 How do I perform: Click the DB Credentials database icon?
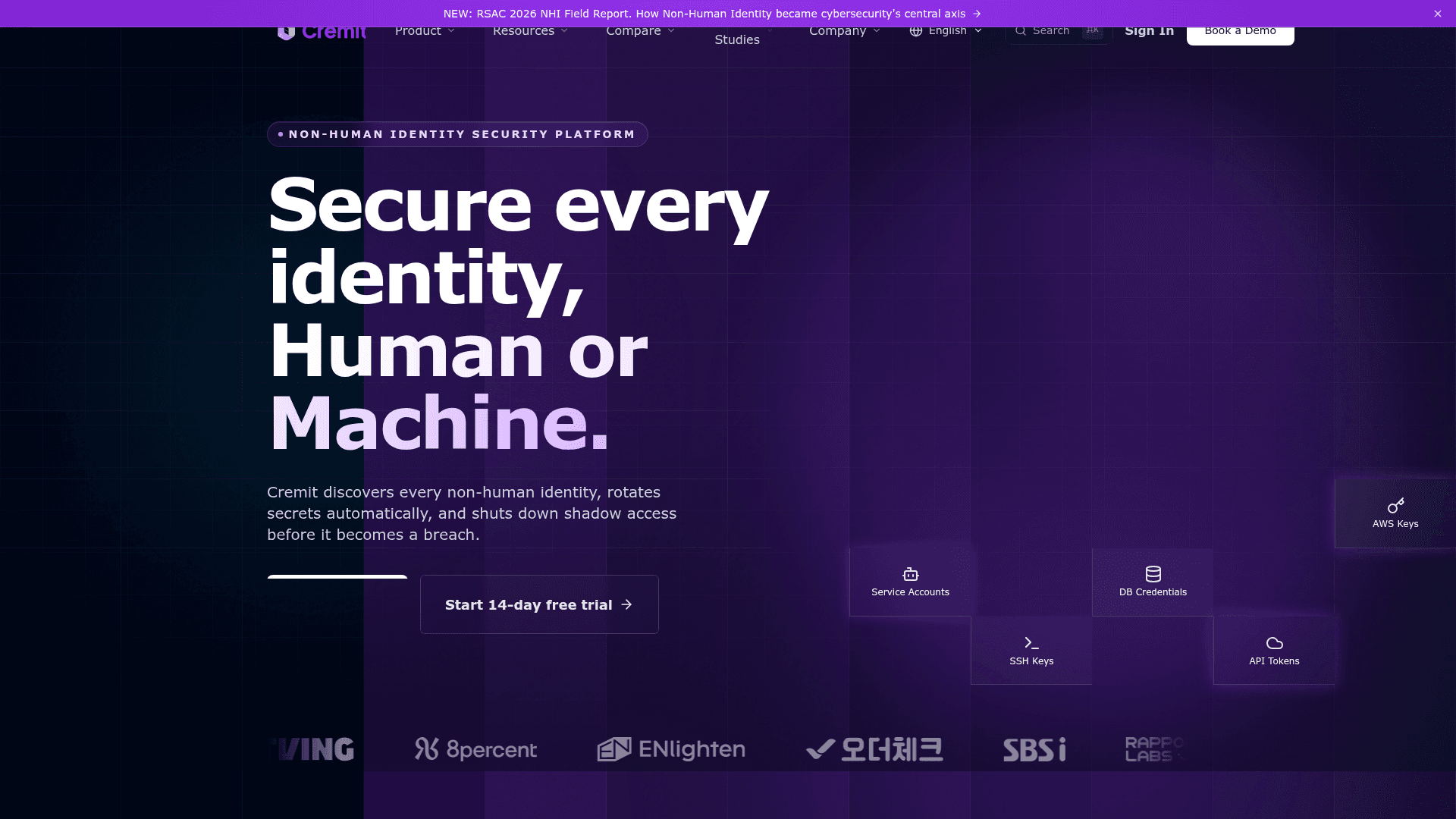coord(1153,574)
